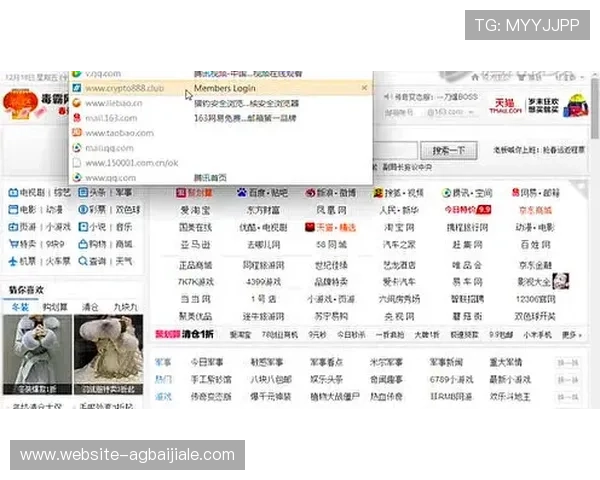The height and width of the screenshot is (480, 600).
Task: Choose www.liebao.cn from the URL suggestions
Action: coord(221,103)
